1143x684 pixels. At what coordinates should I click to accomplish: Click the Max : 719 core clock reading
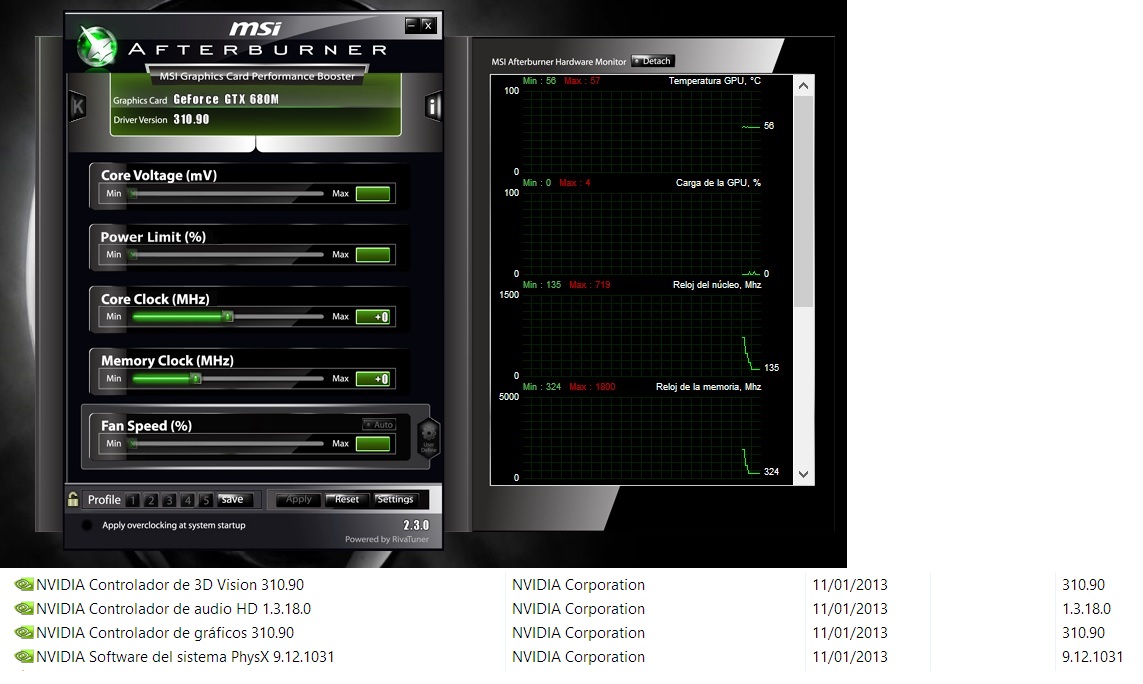point(590,284)
